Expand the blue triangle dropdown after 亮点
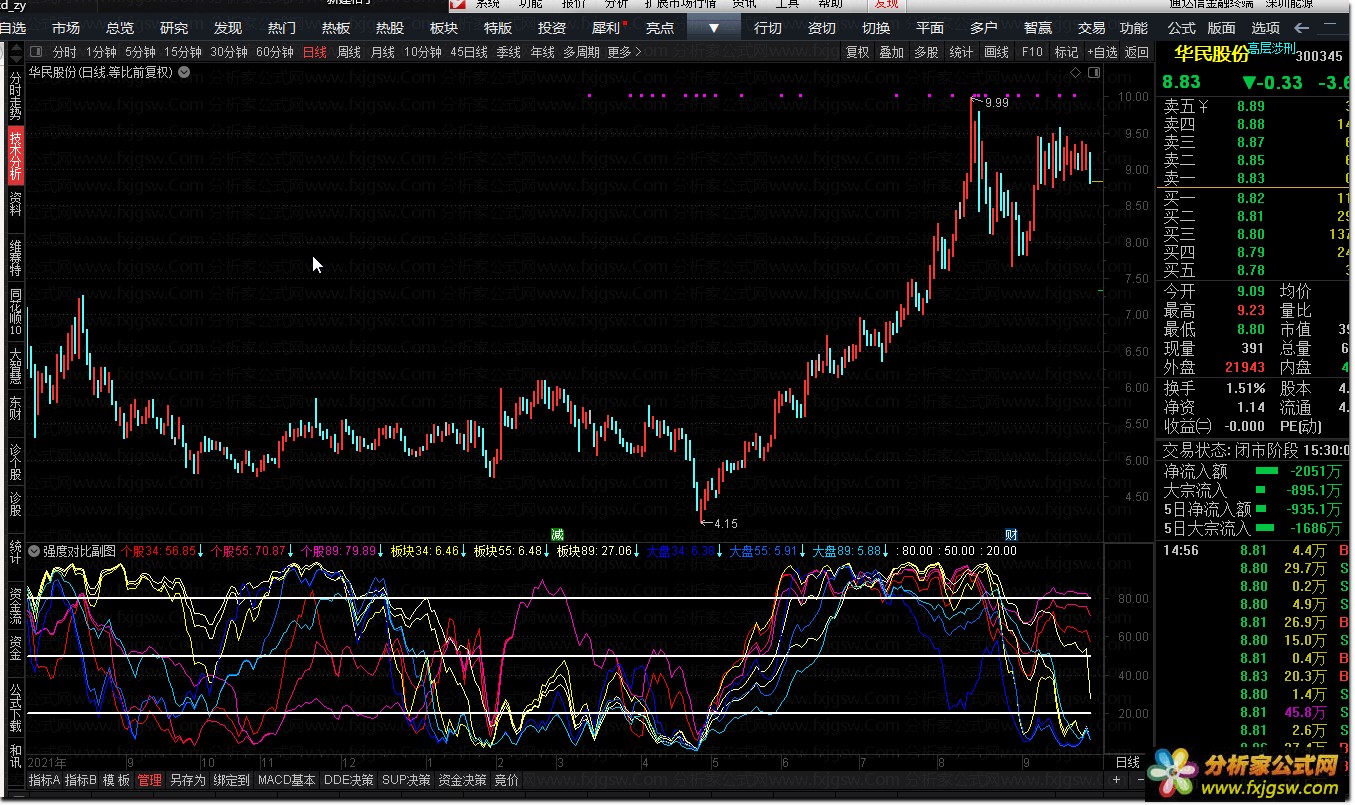 pos(713,28)
